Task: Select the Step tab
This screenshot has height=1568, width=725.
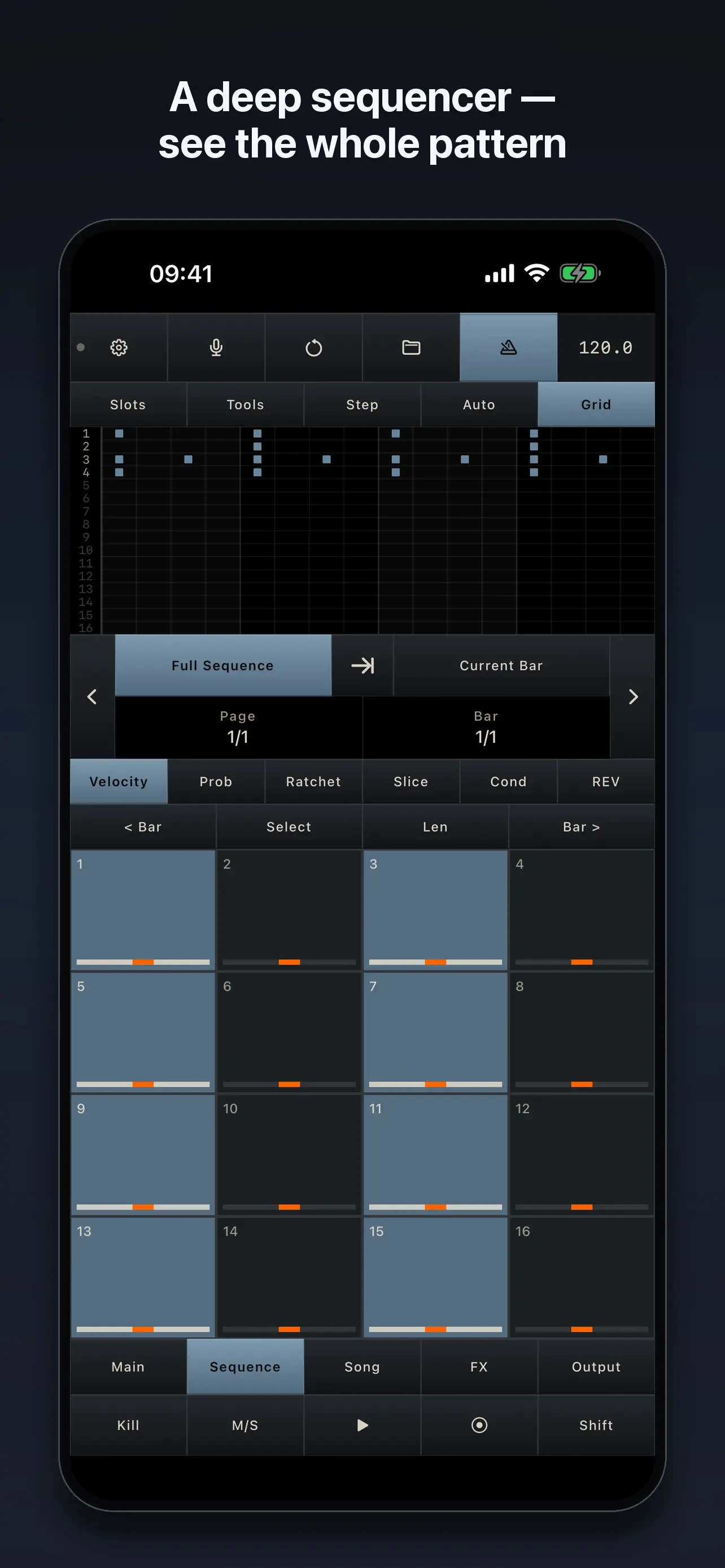Action: [x=362, y=405]
